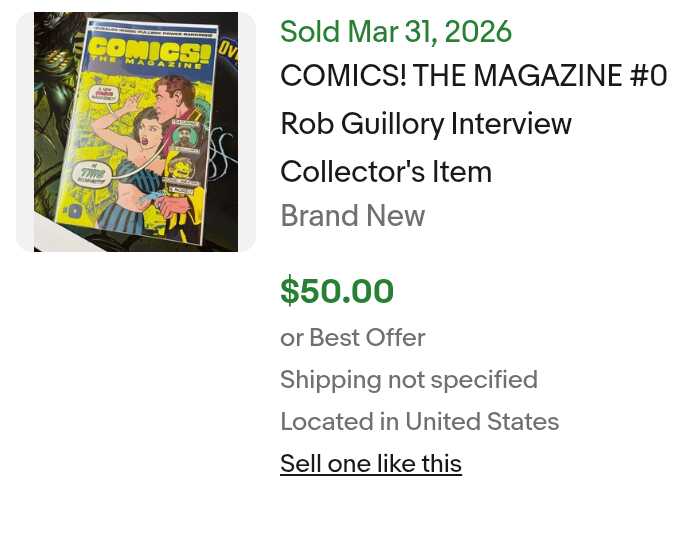Click the $50.00 sold price
The height and width of the screenshot is (534, 686).
tap(337, 291)
